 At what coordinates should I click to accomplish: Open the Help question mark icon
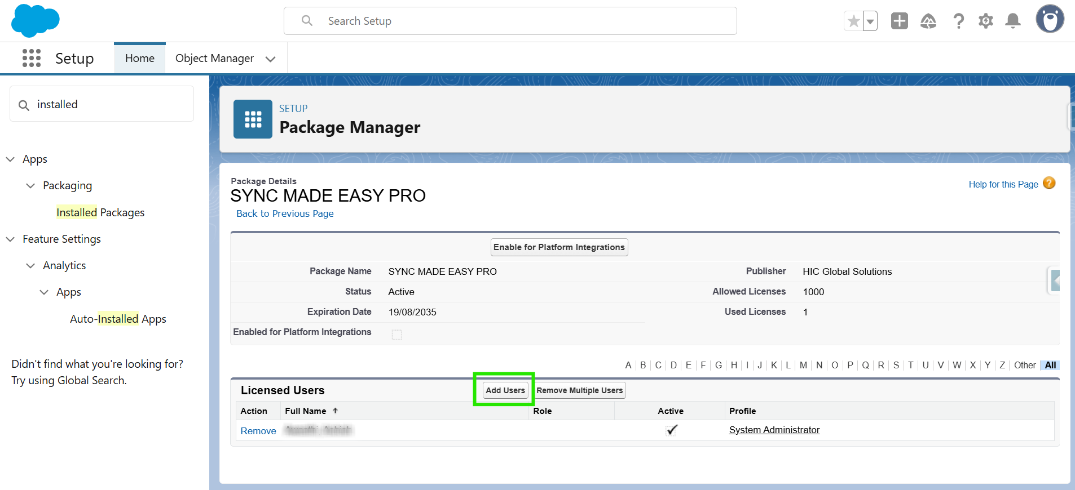(958, 21)
